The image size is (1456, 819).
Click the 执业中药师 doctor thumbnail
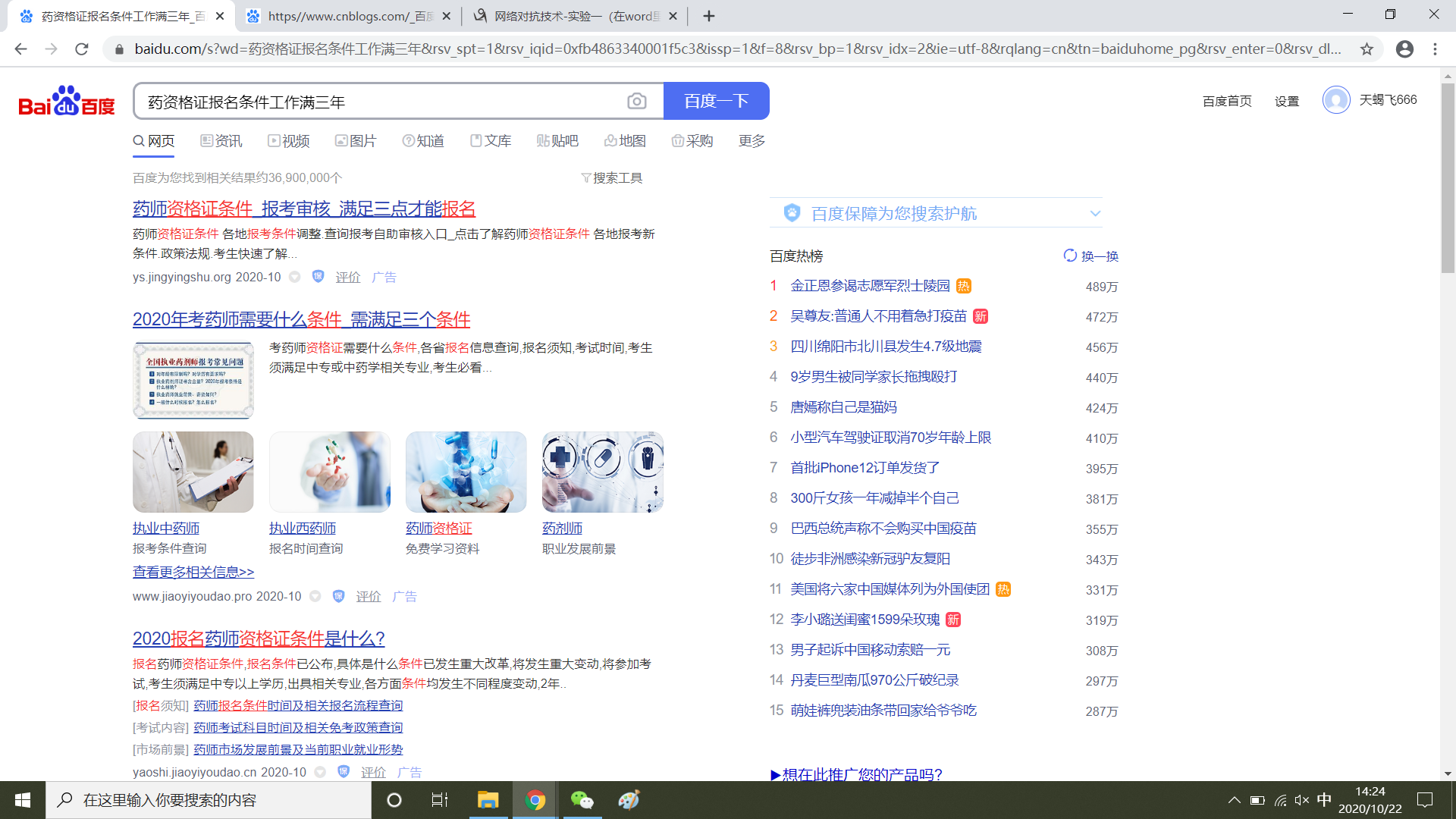[x=193, y=472]
